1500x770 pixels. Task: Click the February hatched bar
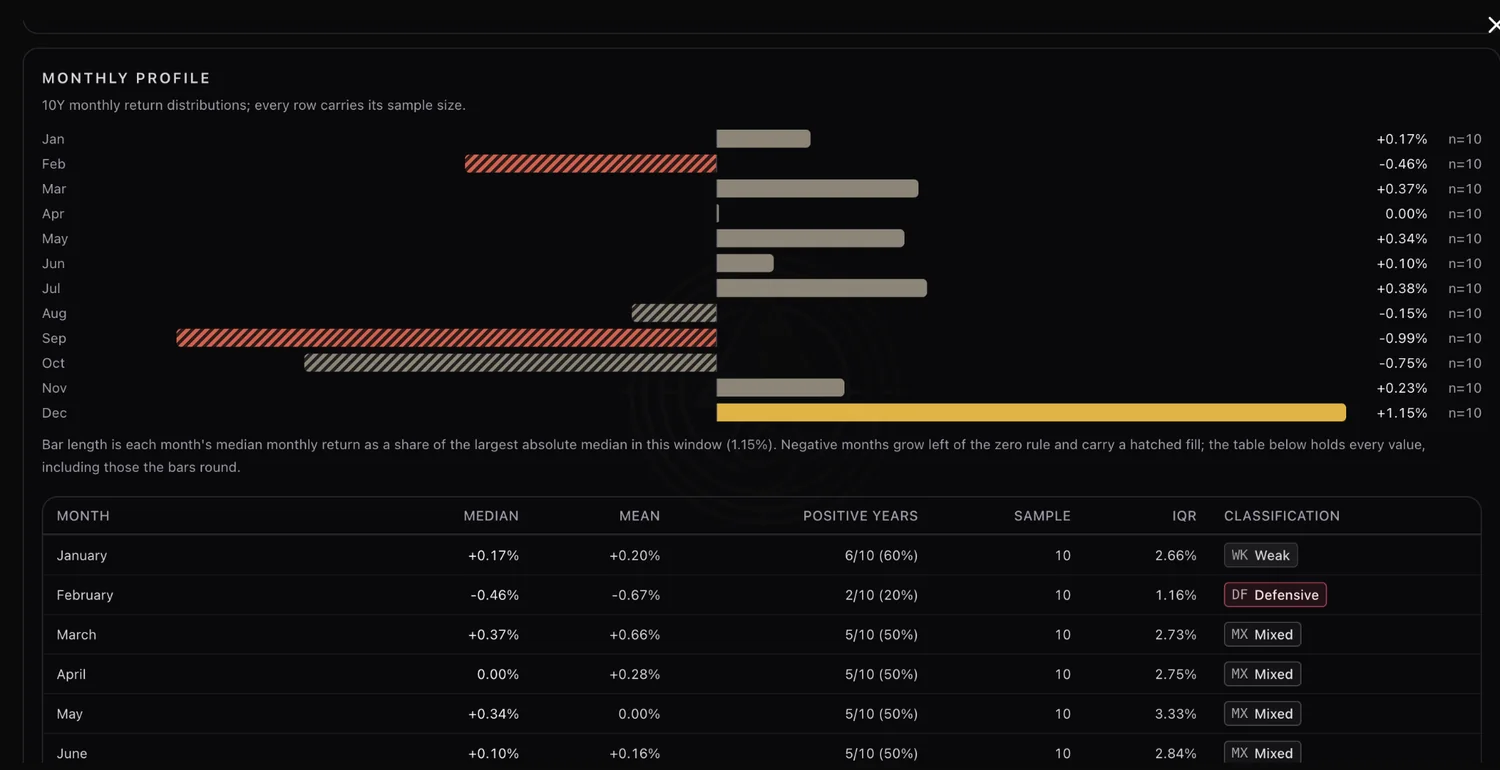591,163
